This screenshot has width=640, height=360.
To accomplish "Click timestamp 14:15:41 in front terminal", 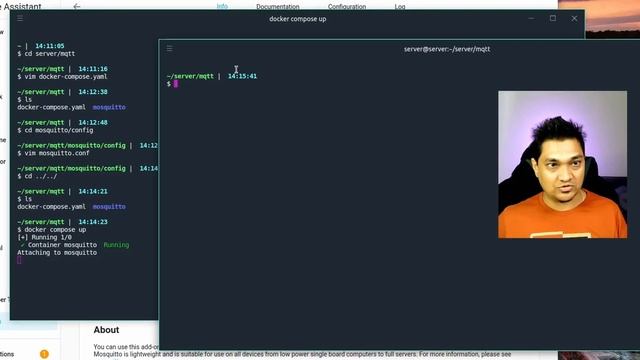I will [242, 76].
